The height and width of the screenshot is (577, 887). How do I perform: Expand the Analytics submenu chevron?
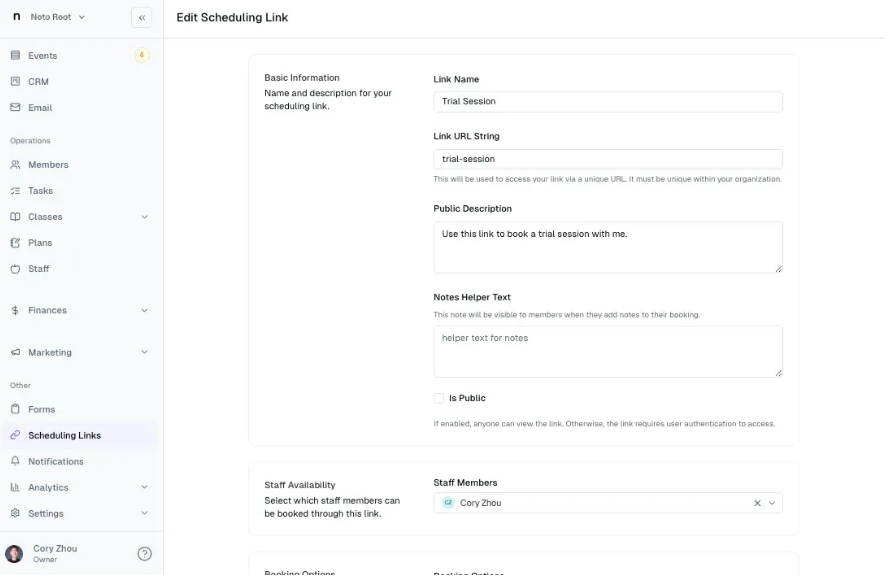coord(144,487)
